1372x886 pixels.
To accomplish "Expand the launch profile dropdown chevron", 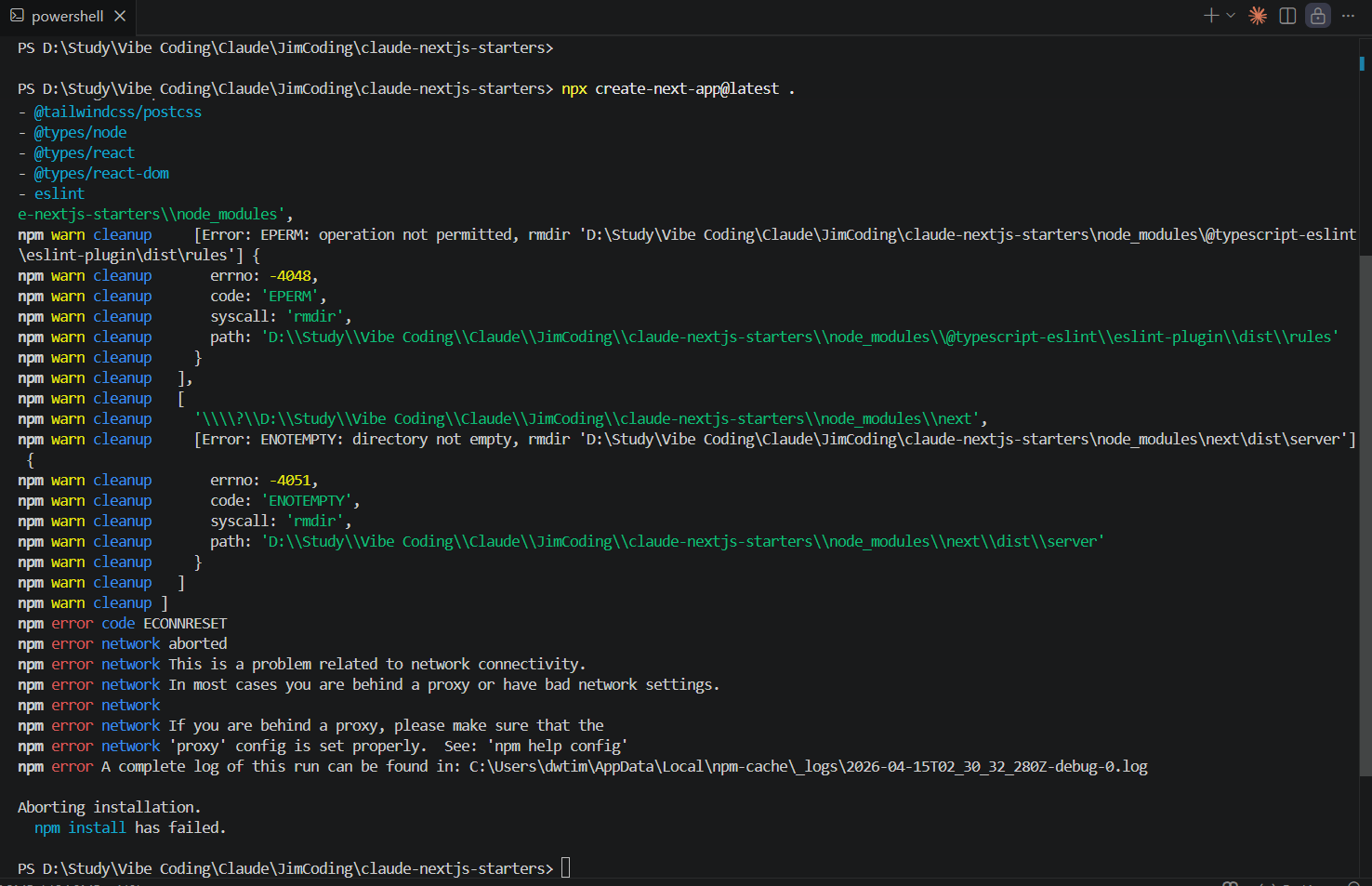I will coord(1231,16).
